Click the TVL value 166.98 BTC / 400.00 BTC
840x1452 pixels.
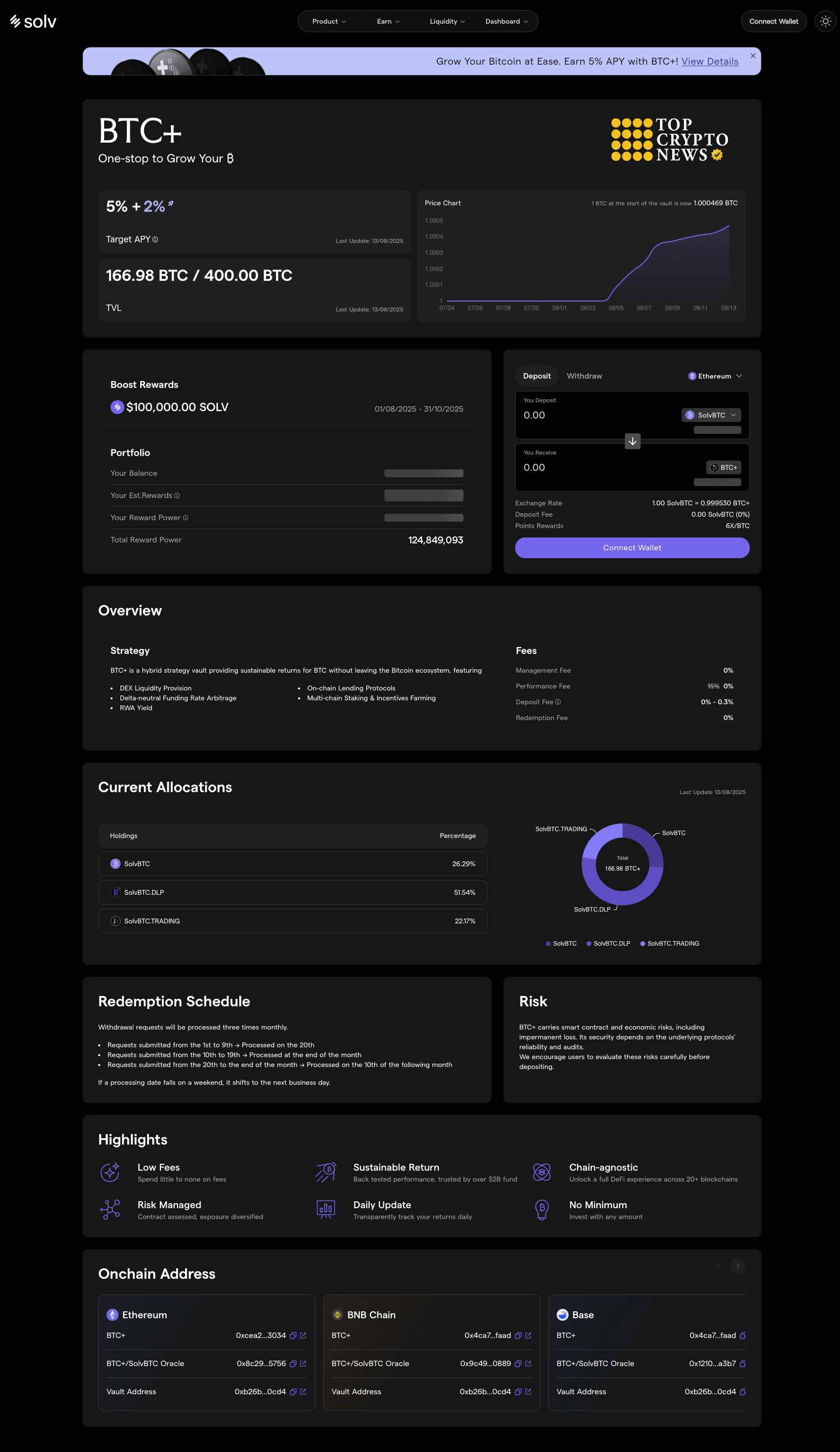coord(199,275)
